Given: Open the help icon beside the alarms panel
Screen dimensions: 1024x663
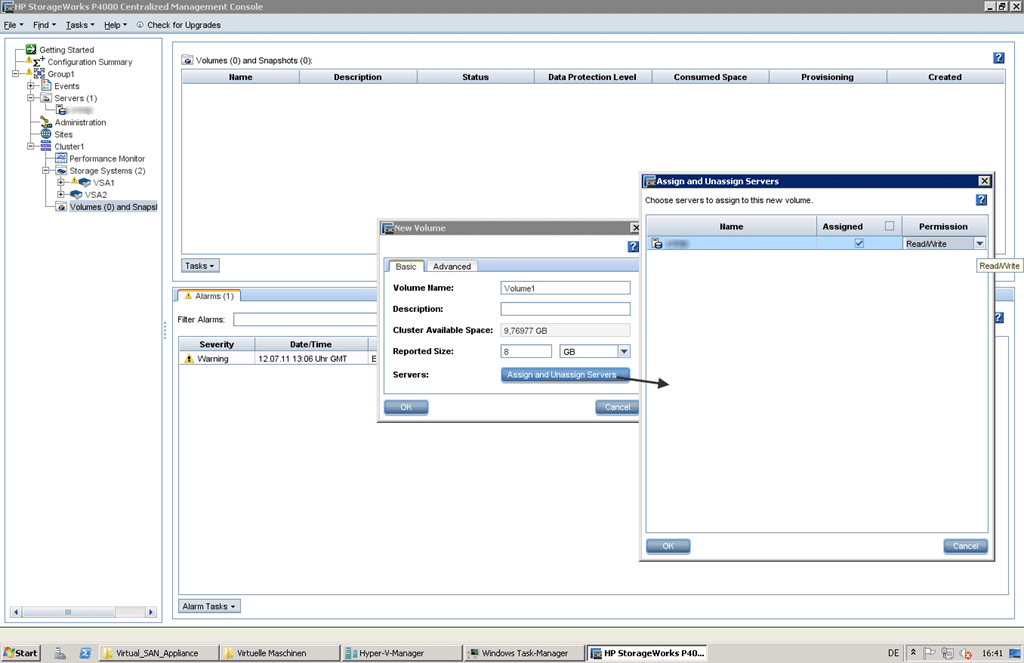Looking at the screenshot, I should (999, 317).
